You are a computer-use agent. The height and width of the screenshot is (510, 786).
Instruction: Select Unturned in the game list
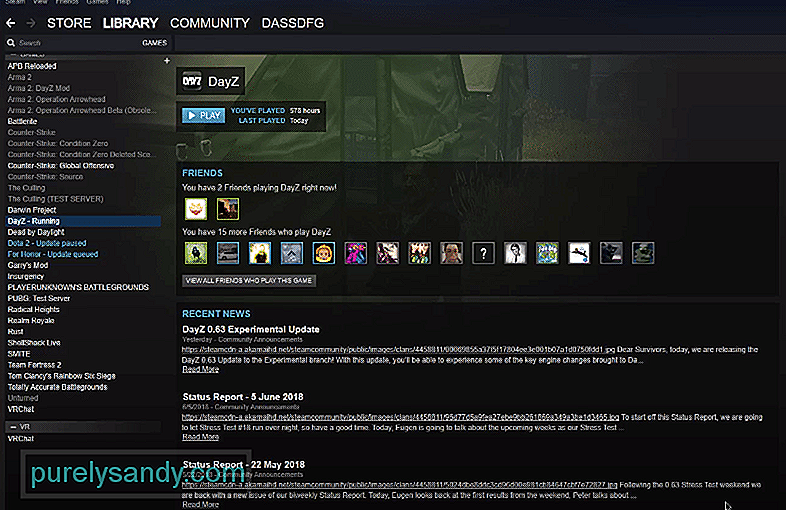click(23, 398)
